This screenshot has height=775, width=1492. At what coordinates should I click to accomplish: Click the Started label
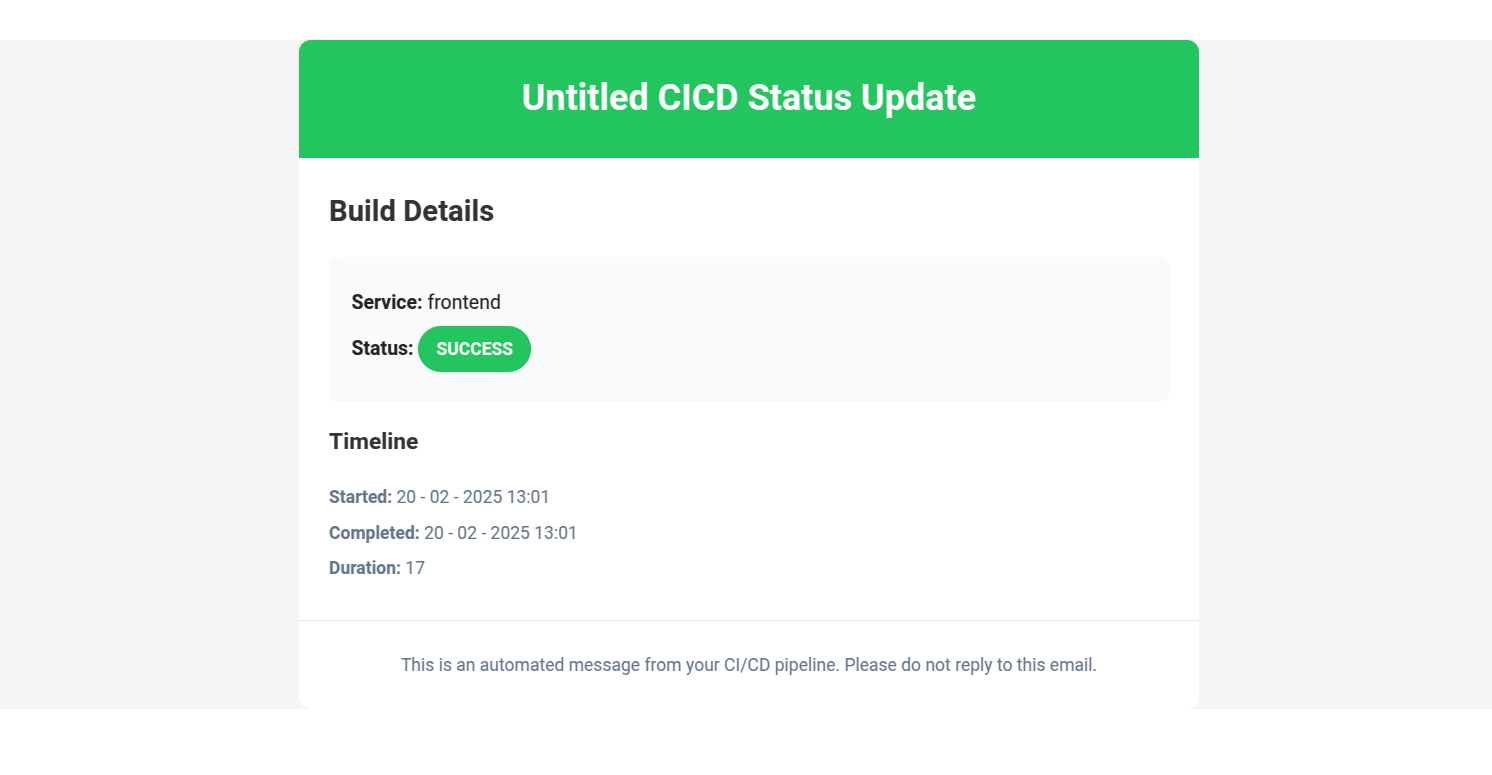360,497
